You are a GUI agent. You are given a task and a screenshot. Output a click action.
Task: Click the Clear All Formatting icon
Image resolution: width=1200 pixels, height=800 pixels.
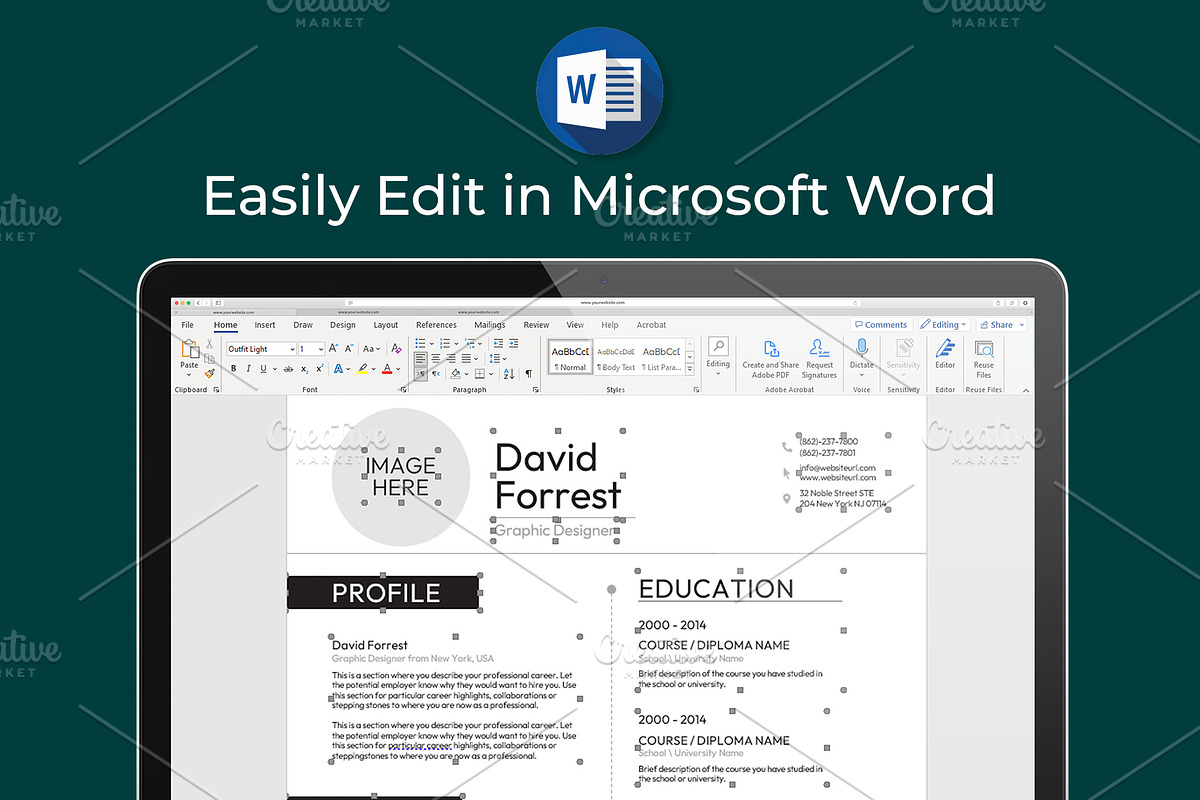pyautogui.click(x=396, y=348)
